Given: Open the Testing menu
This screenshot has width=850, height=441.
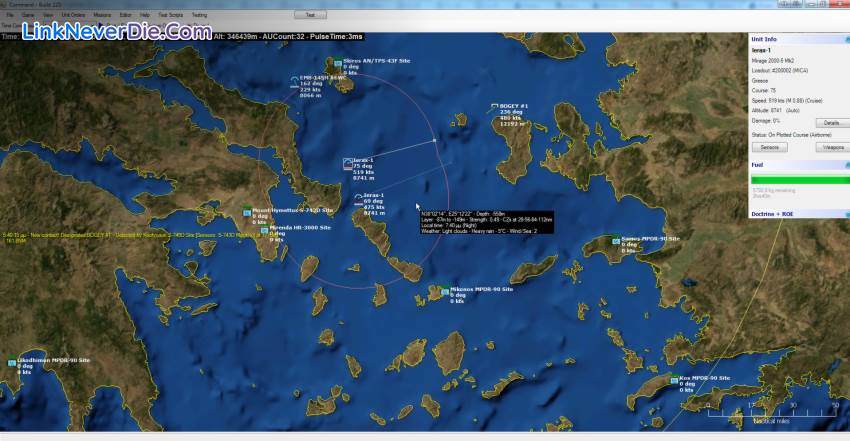Looking at the screenshot, I should point(199,15).
